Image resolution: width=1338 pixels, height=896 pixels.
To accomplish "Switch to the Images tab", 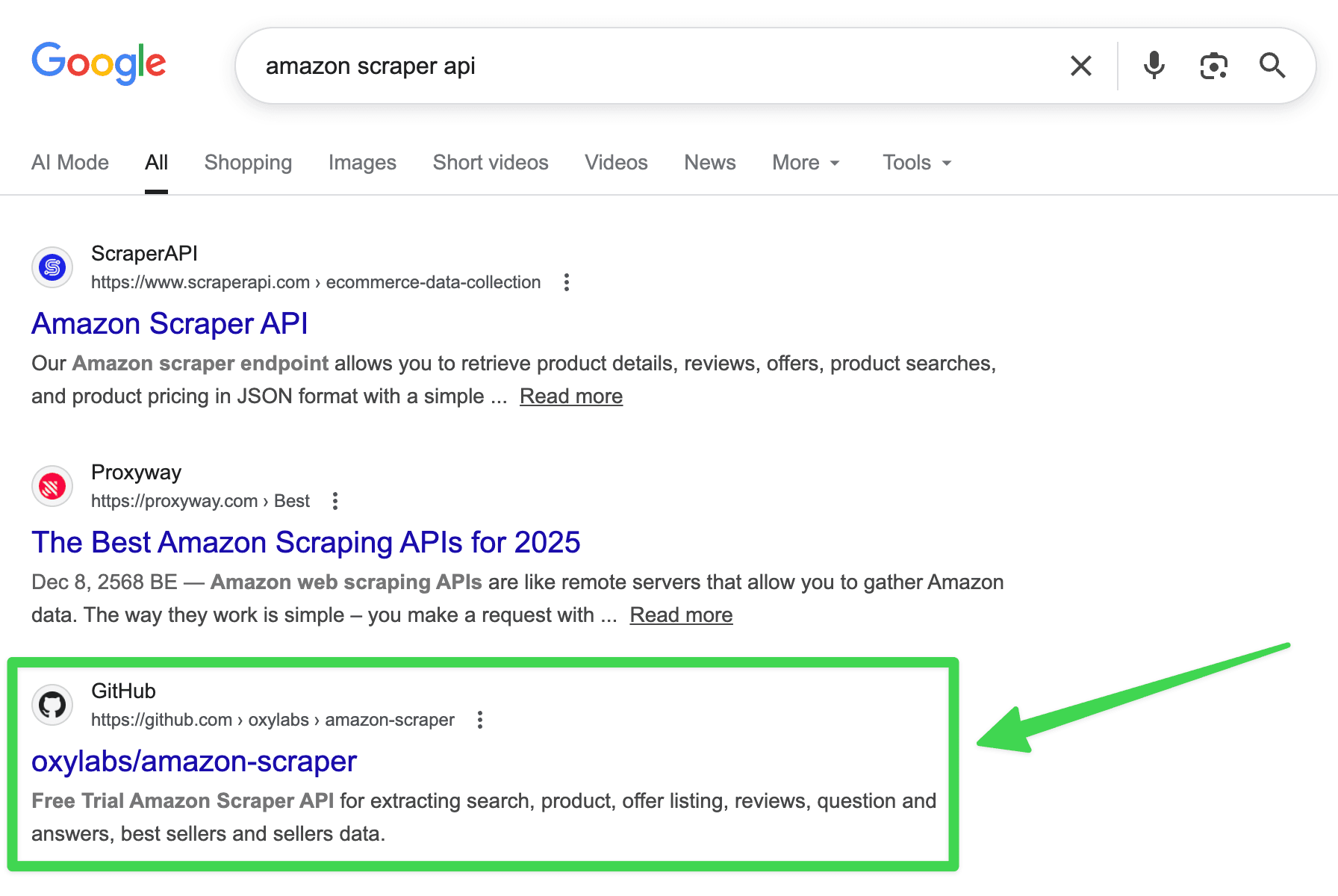I will coord(361,162).
